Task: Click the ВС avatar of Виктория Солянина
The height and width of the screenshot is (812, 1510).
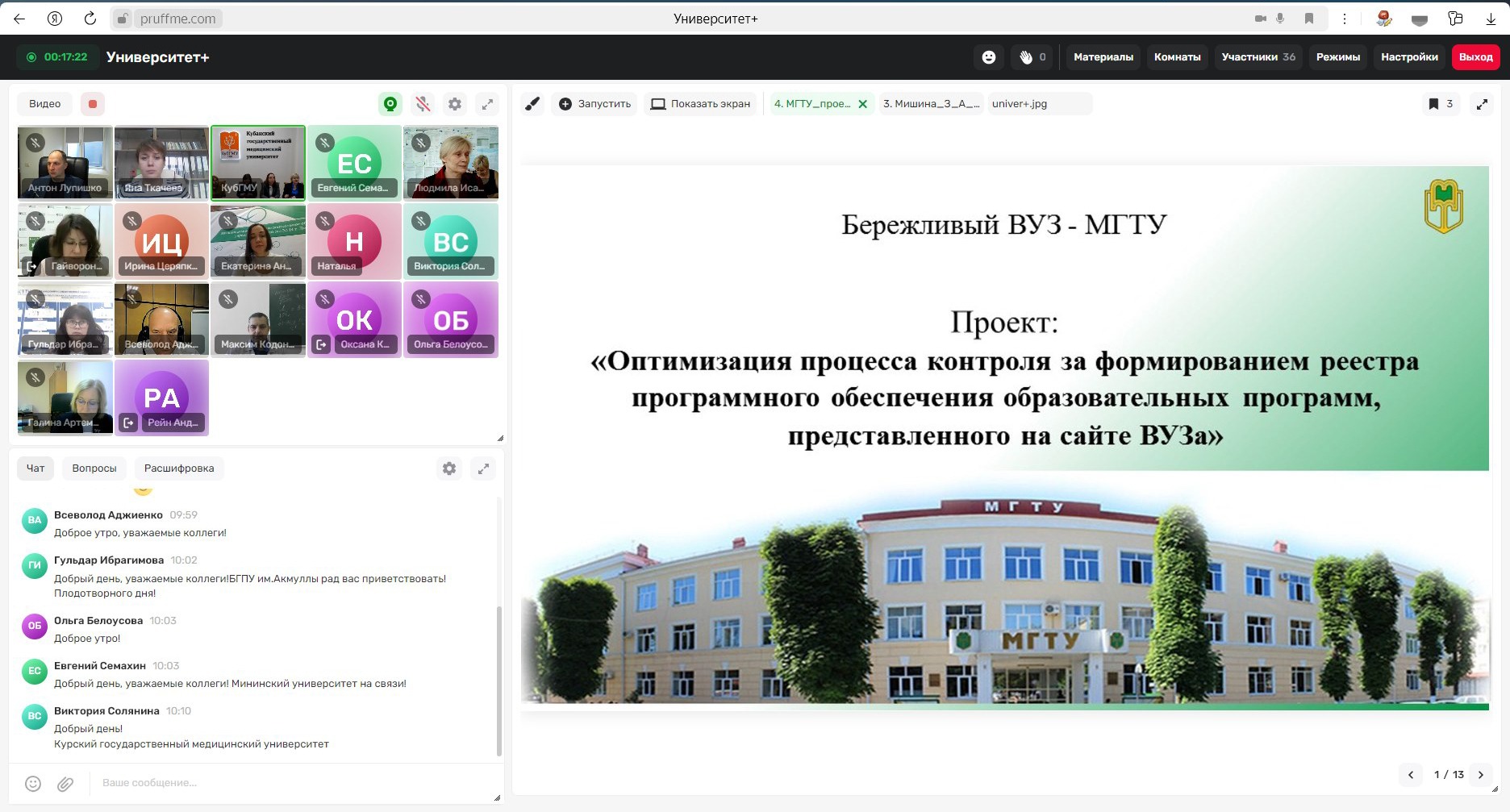Action: point(35,716)
